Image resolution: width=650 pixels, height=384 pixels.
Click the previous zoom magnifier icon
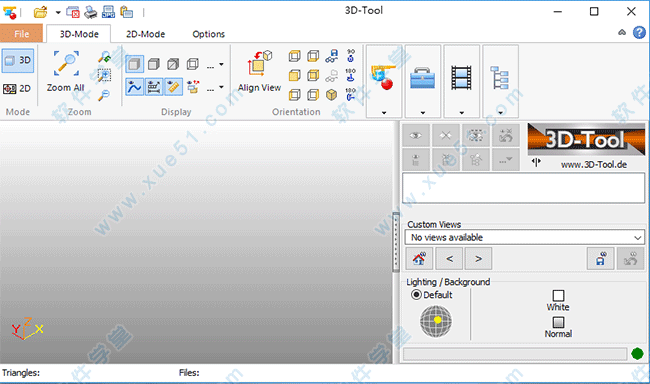click(104, 57)
